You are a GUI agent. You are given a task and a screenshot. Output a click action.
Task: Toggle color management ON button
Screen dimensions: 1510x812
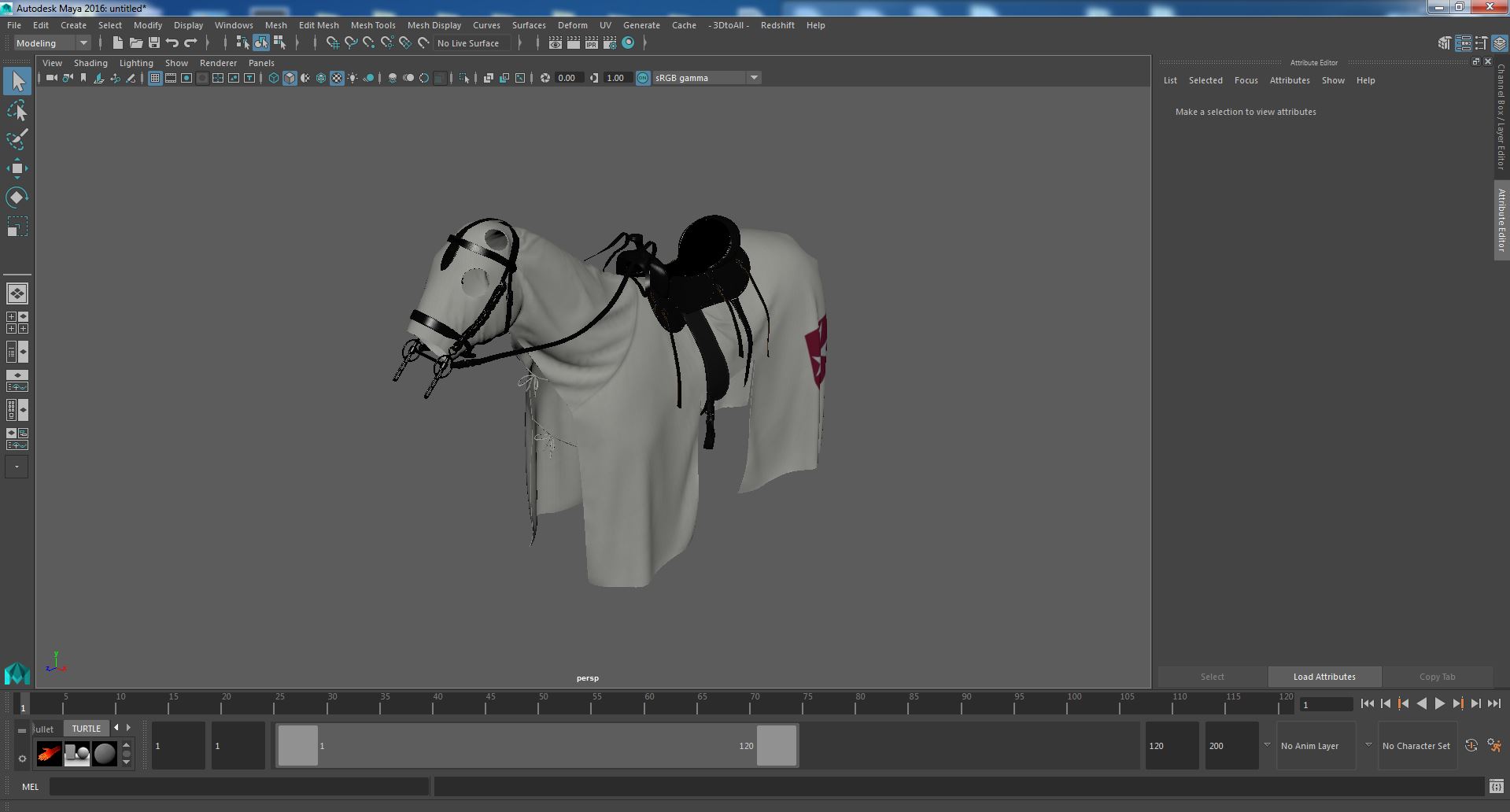pos(643,78)
